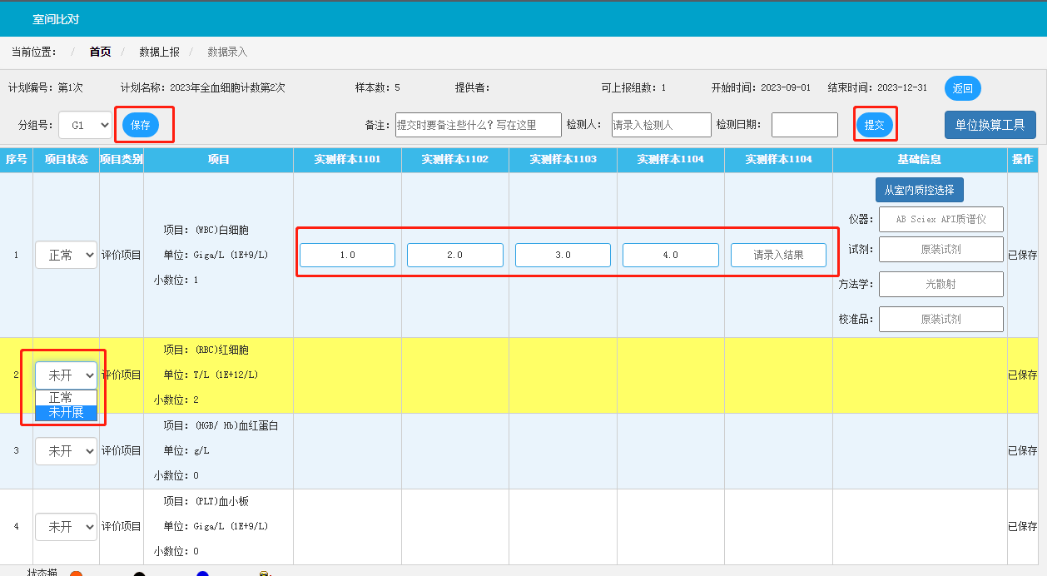
Task: Click the 校准品 calibrator field
Action: 941,319
